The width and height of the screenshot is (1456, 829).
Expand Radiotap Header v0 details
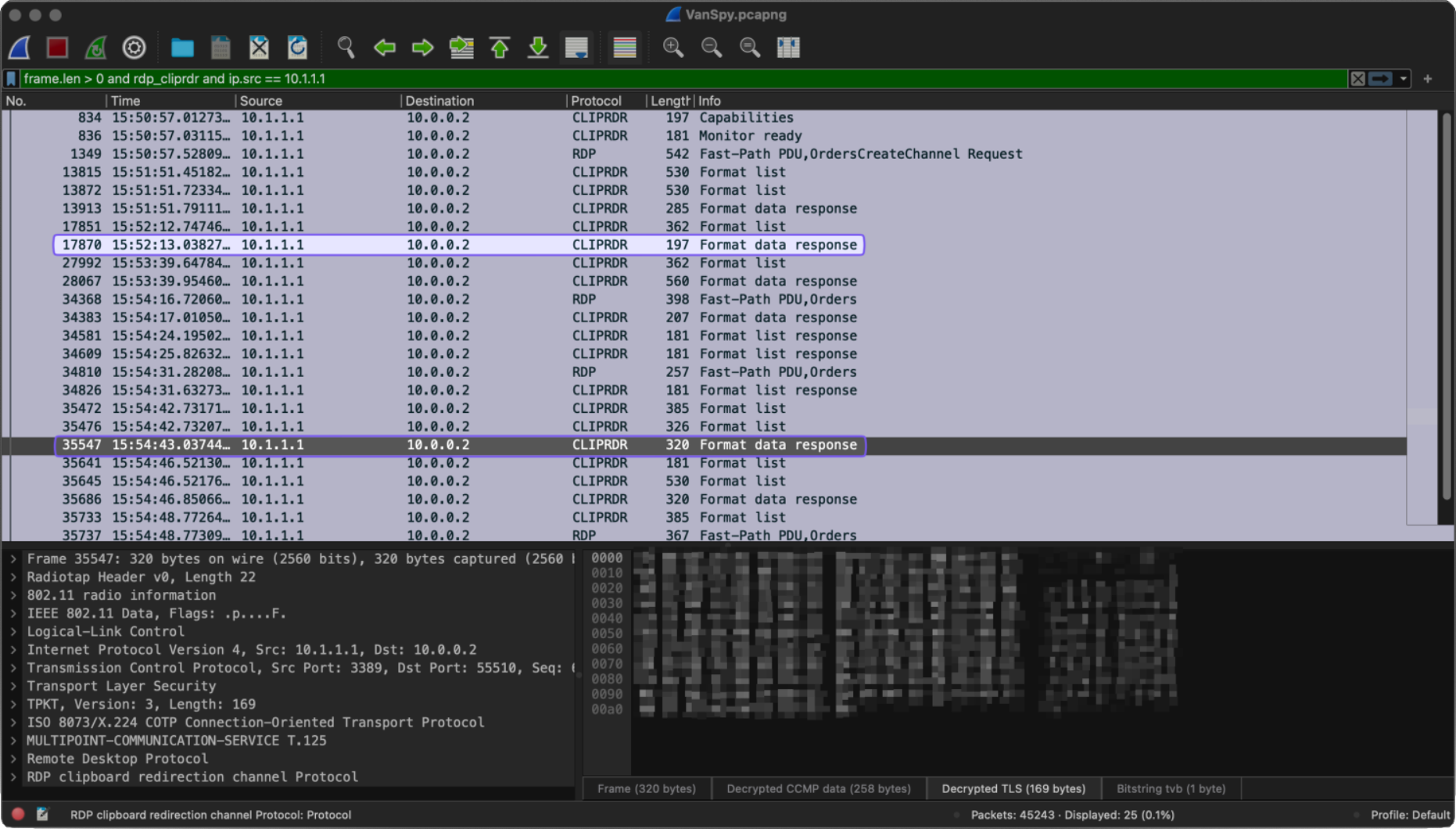[13, 577]
